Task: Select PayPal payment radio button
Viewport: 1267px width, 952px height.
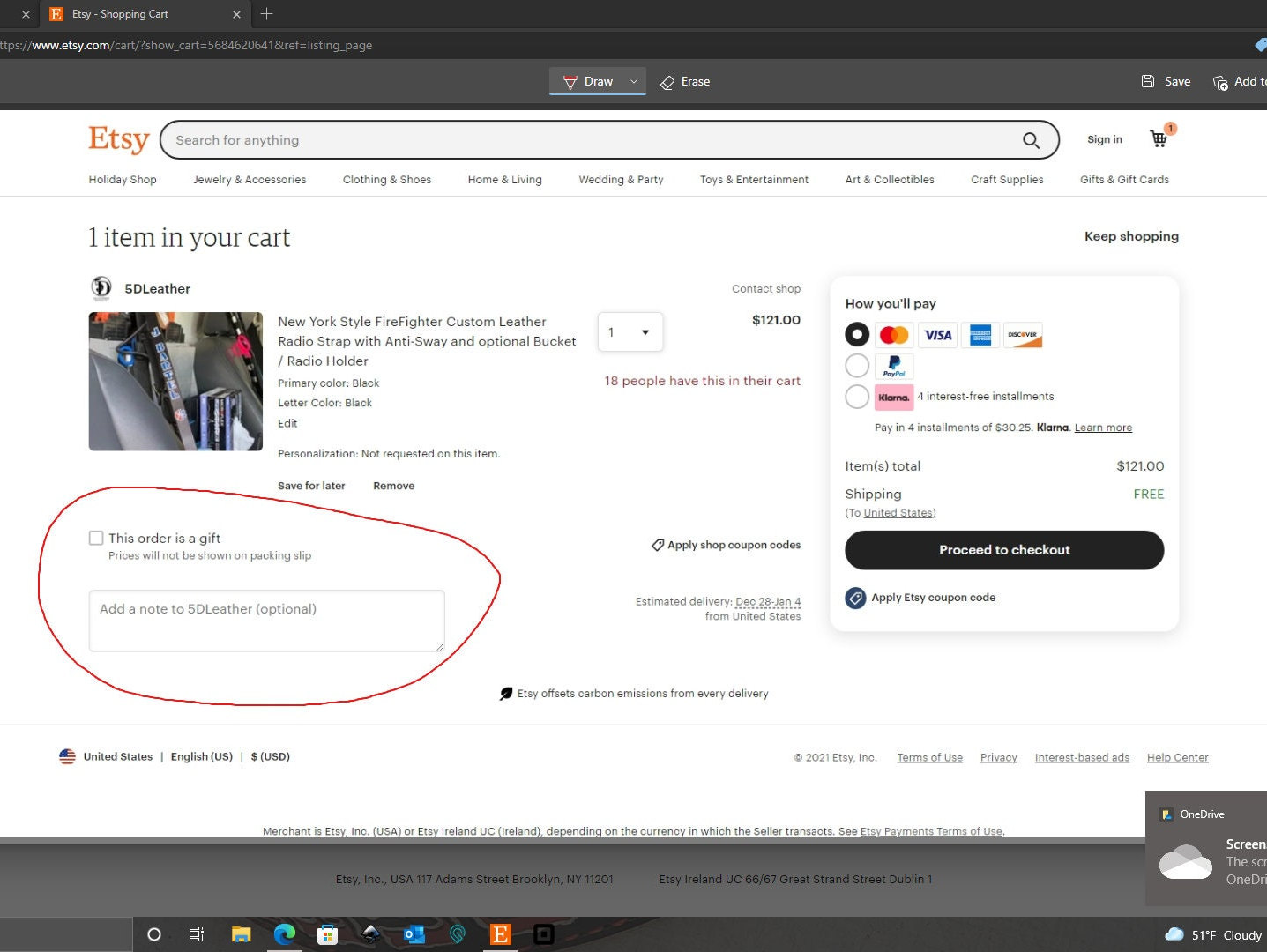Action: coord(857,366)
